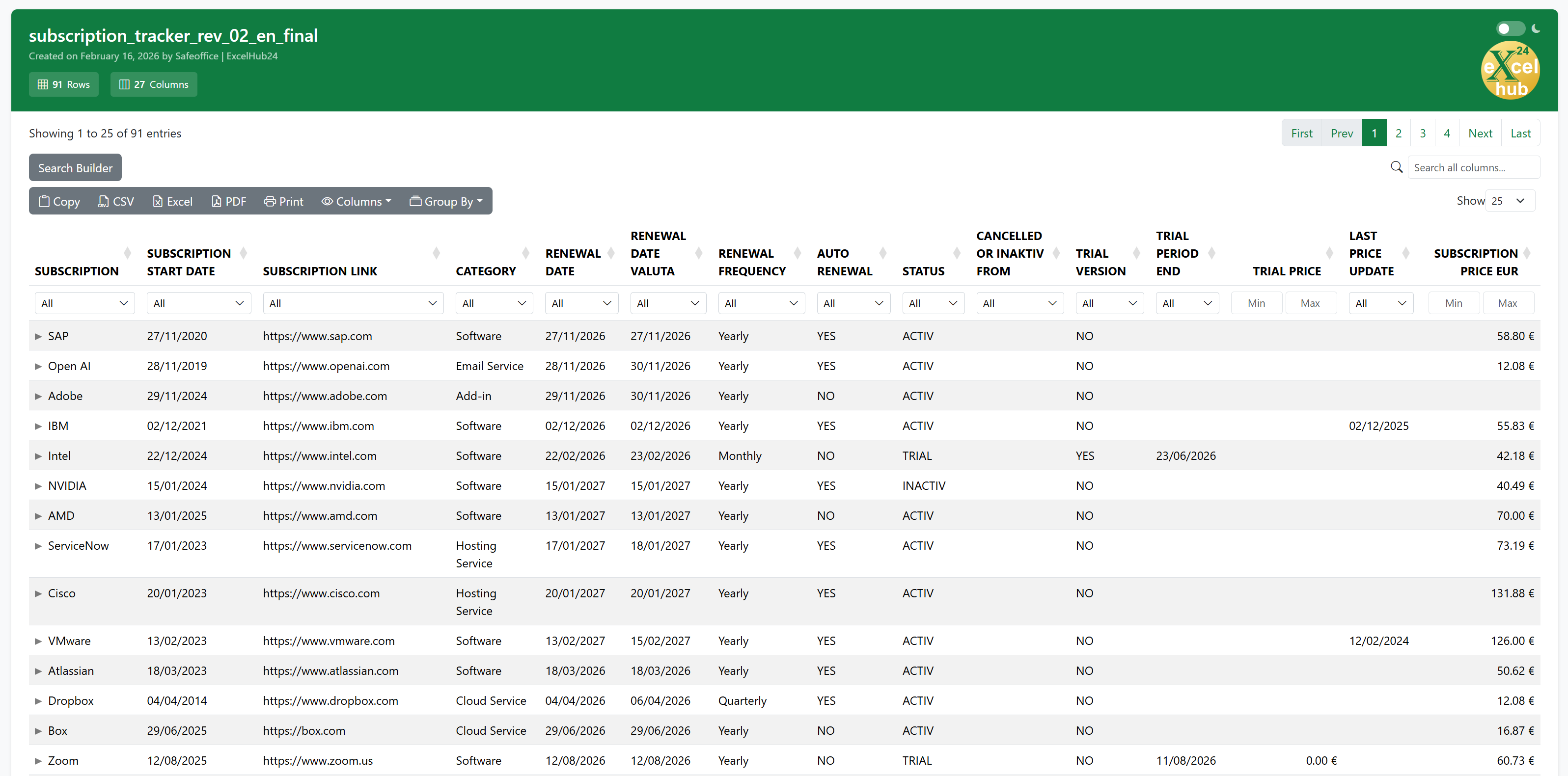Expand the ServiceNow row details
This screenshot has height=776, width=1568.
point(38,545)
